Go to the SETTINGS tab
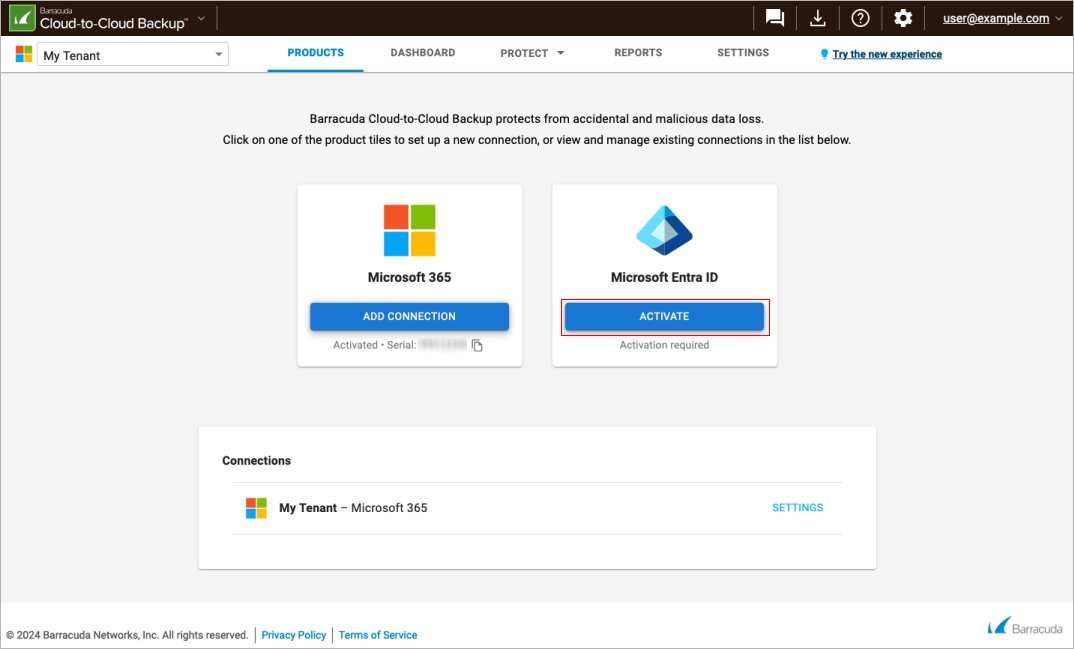Screen dimensions: 1074x649 pyautogui.click(x=742, y=53)
